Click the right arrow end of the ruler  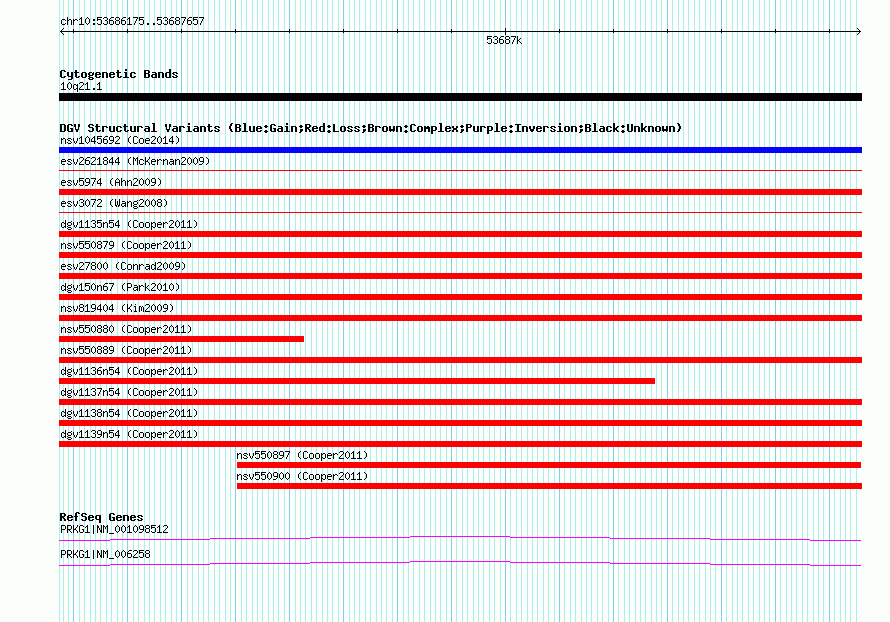coord(858,32)
